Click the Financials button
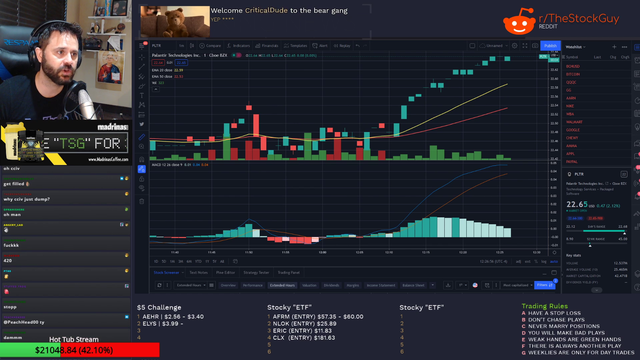Image resolution: width=640 pixels, height=360 pixels. coord(267,46)
